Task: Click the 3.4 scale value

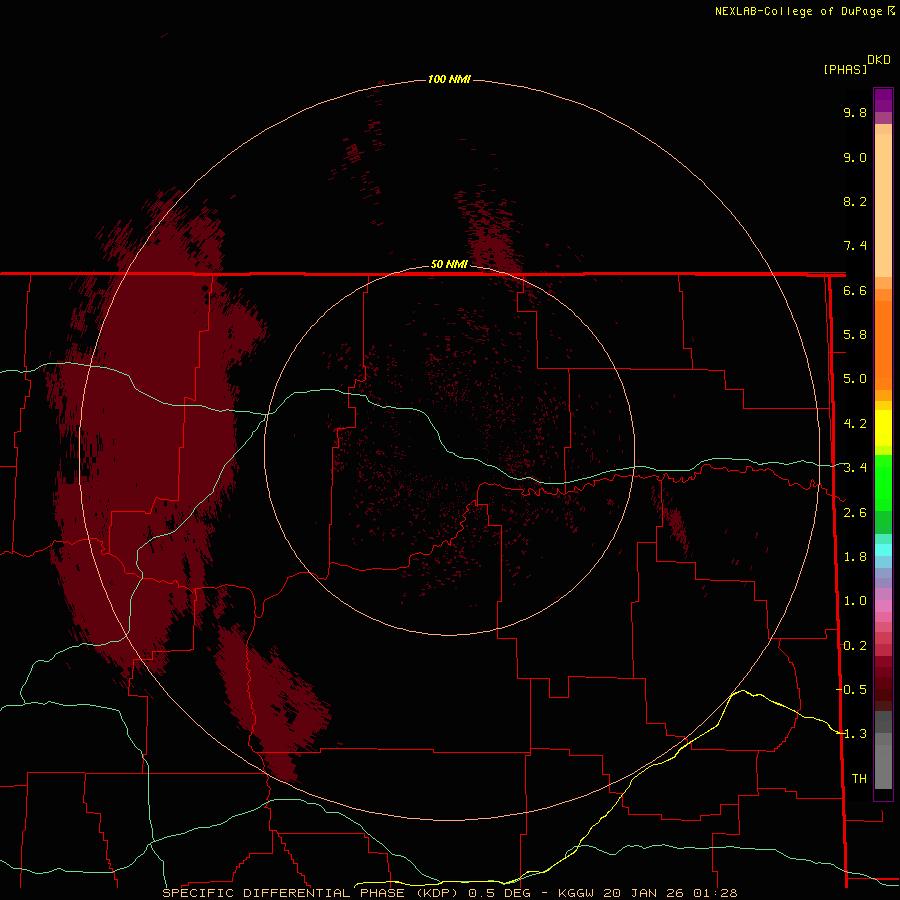Action: point(855,468)
